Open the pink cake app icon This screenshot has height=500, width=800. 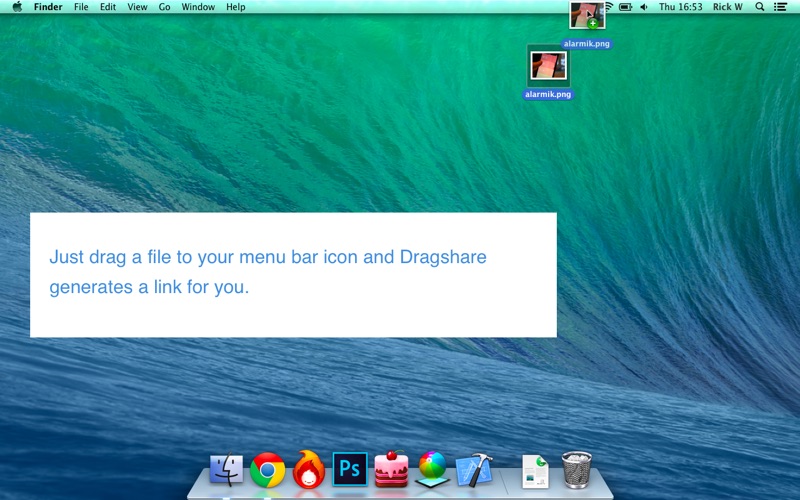pos(391,469)
